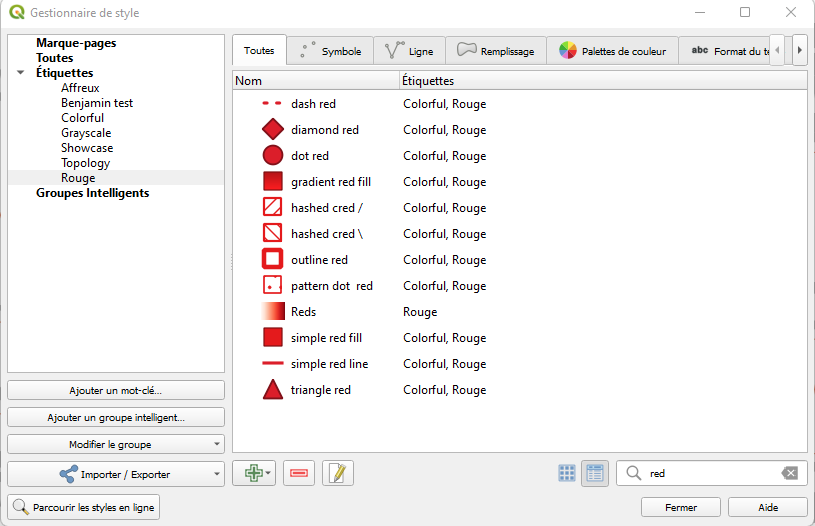The height and width of the screenshot is (526, 815).
Task: Open the Importer / Exporter dropdown menu
Action: pos(116,474)
